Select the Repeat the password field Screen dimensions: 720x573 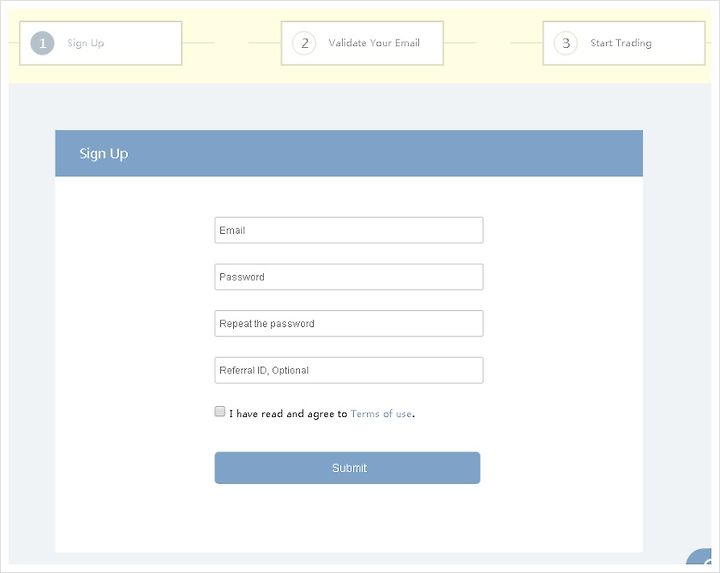point(349,323)
